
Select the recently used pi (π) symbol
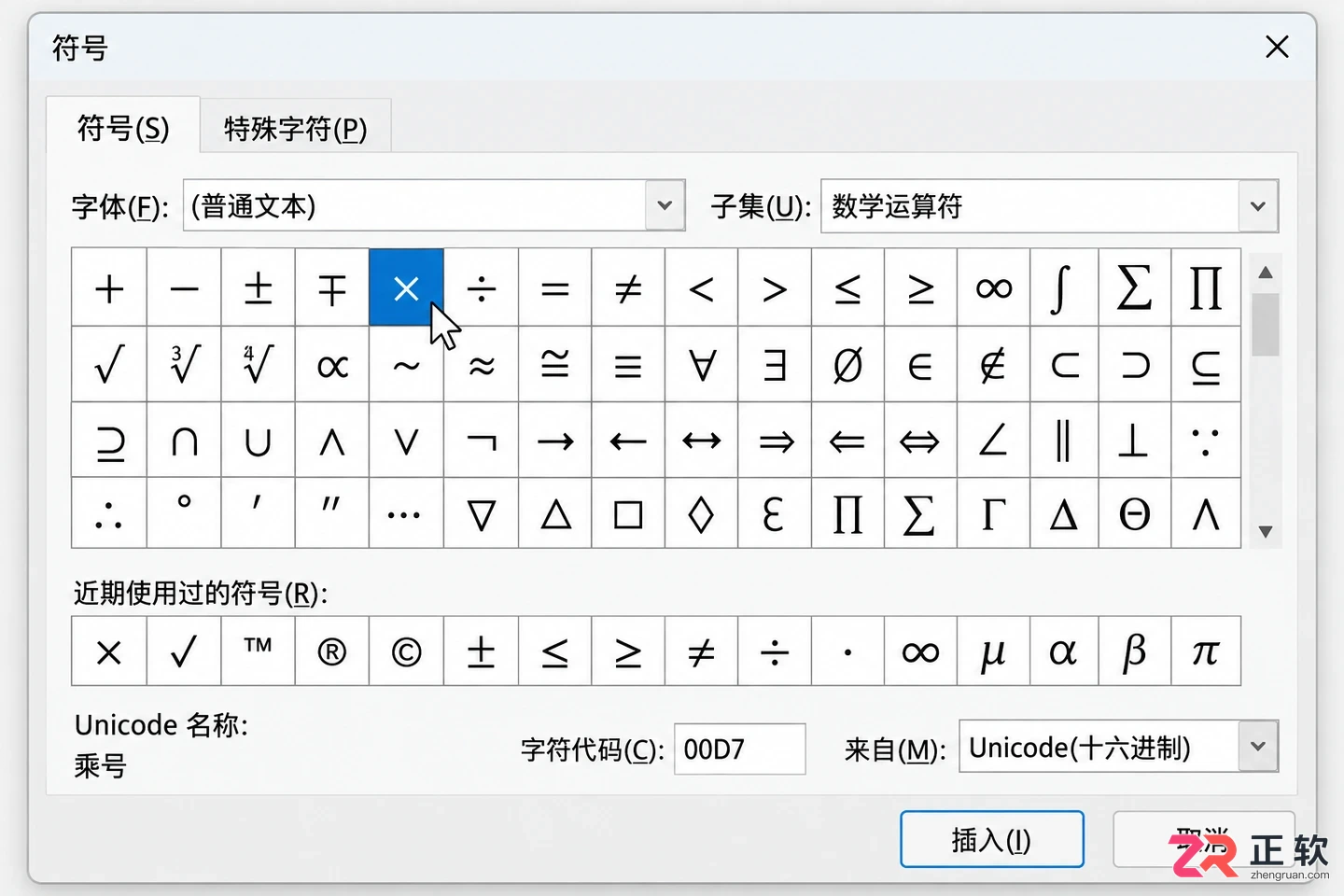[x=1206, y=651]
